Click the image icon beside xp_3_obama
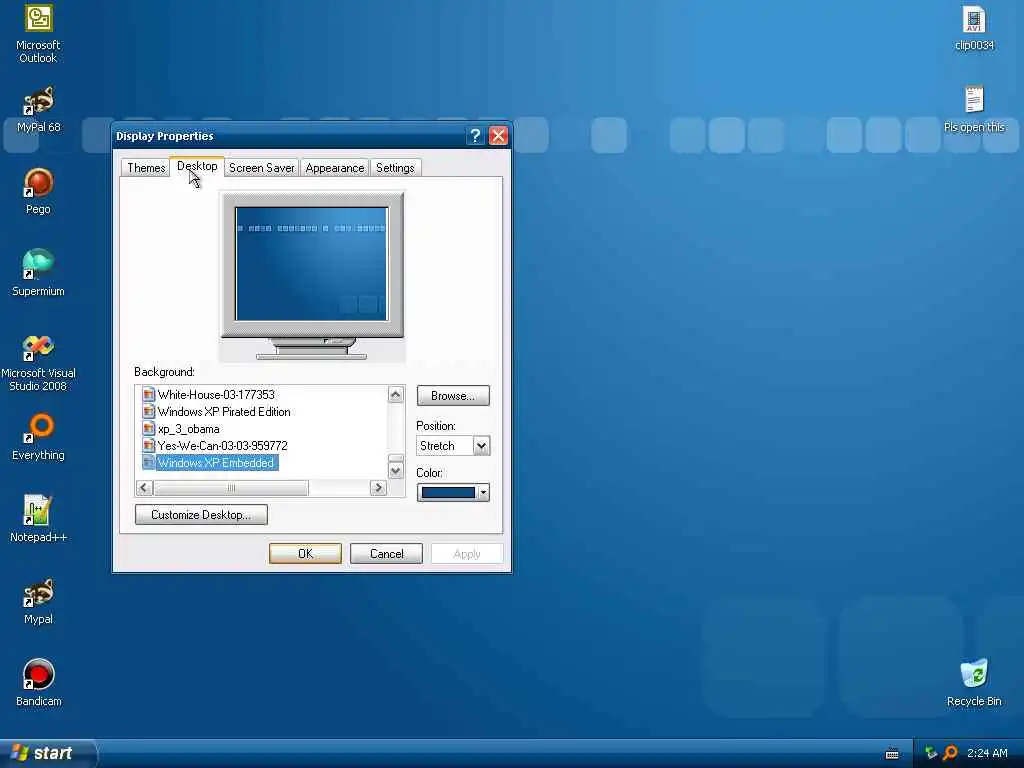The image size is (1024, 768). [x=148, y=428]
